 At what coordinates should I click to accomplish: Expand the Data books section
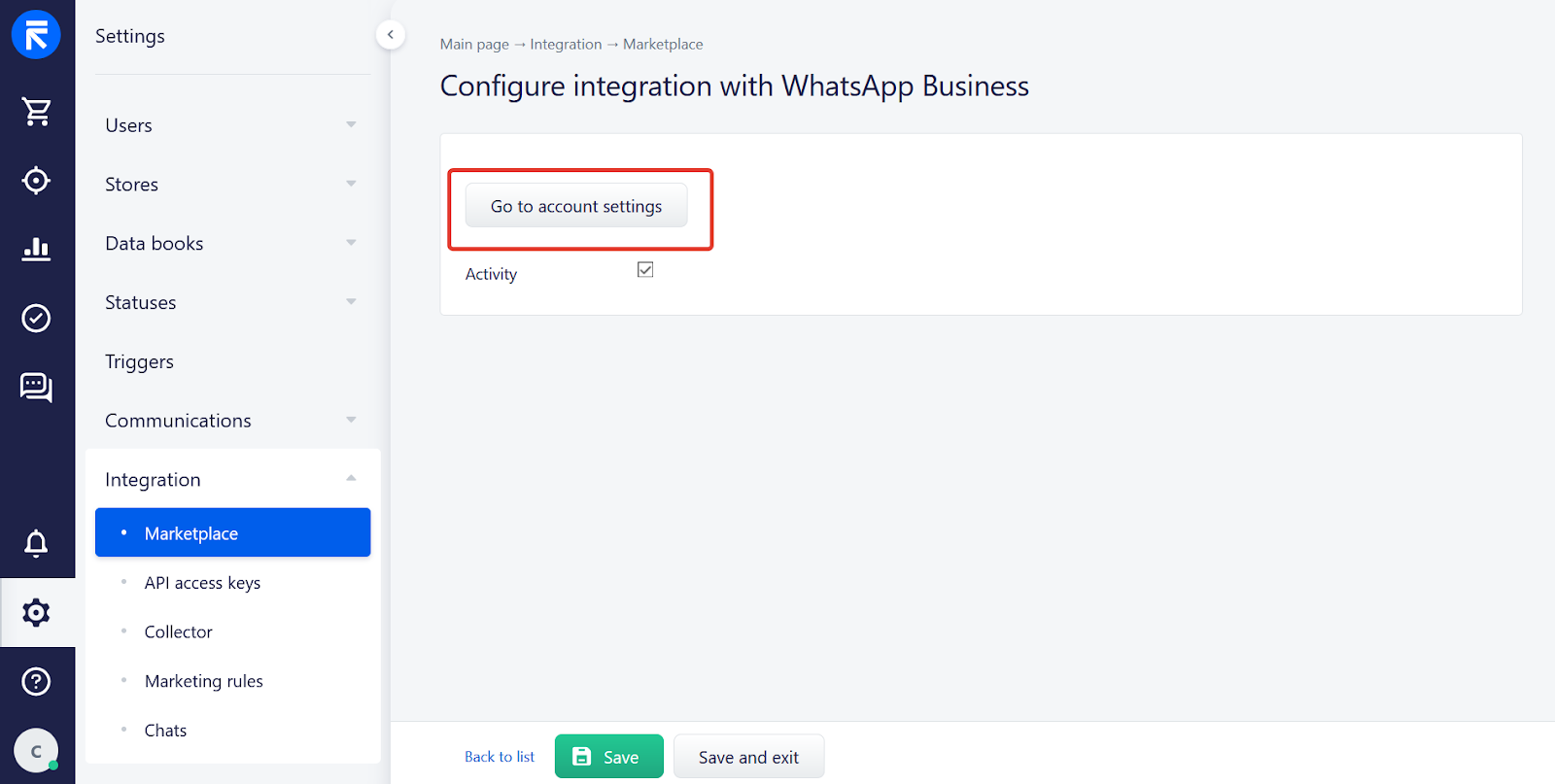(x=232, y=244)
